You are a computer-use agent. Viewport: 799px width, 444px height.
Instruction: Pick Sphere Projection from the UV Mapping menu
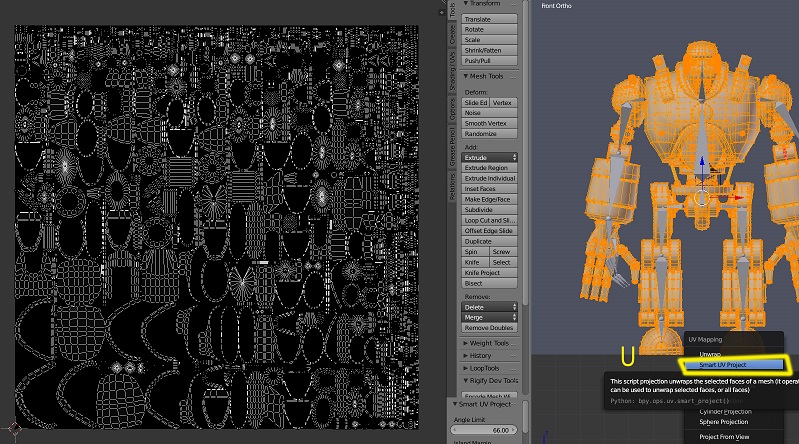point(725,422)
